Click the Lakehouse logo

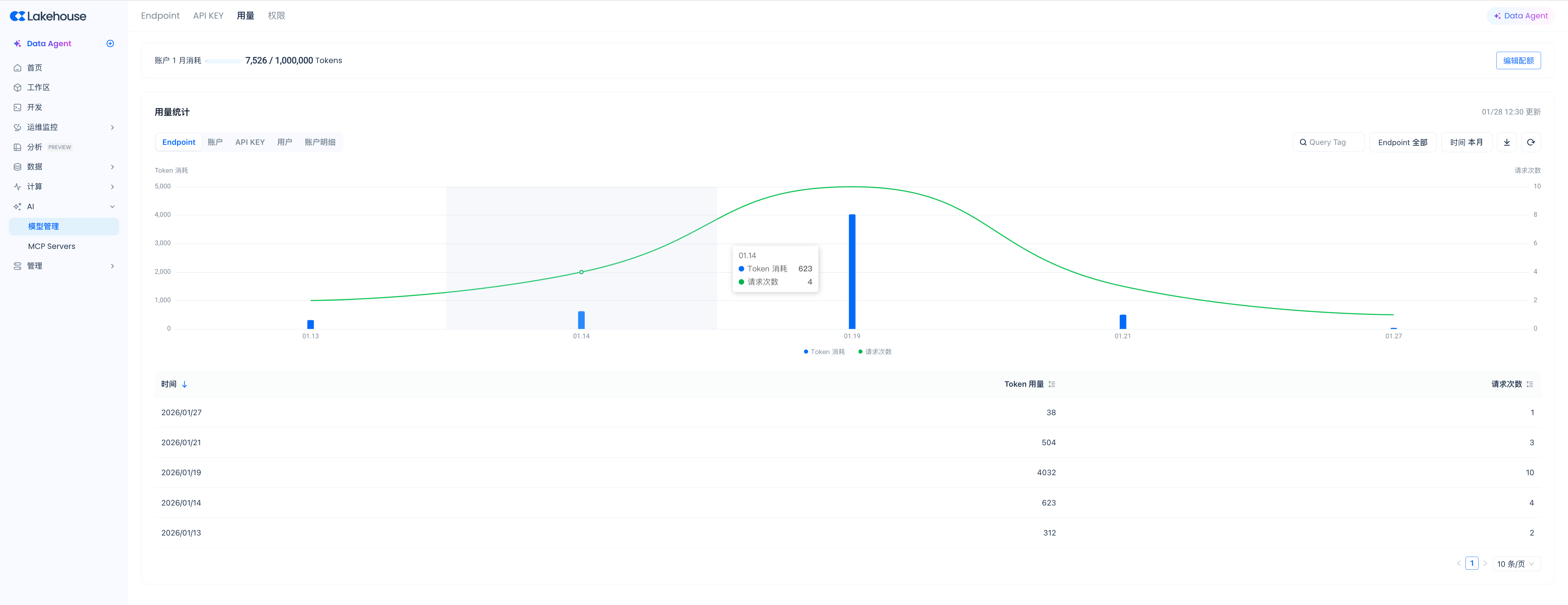pos(48,17)
